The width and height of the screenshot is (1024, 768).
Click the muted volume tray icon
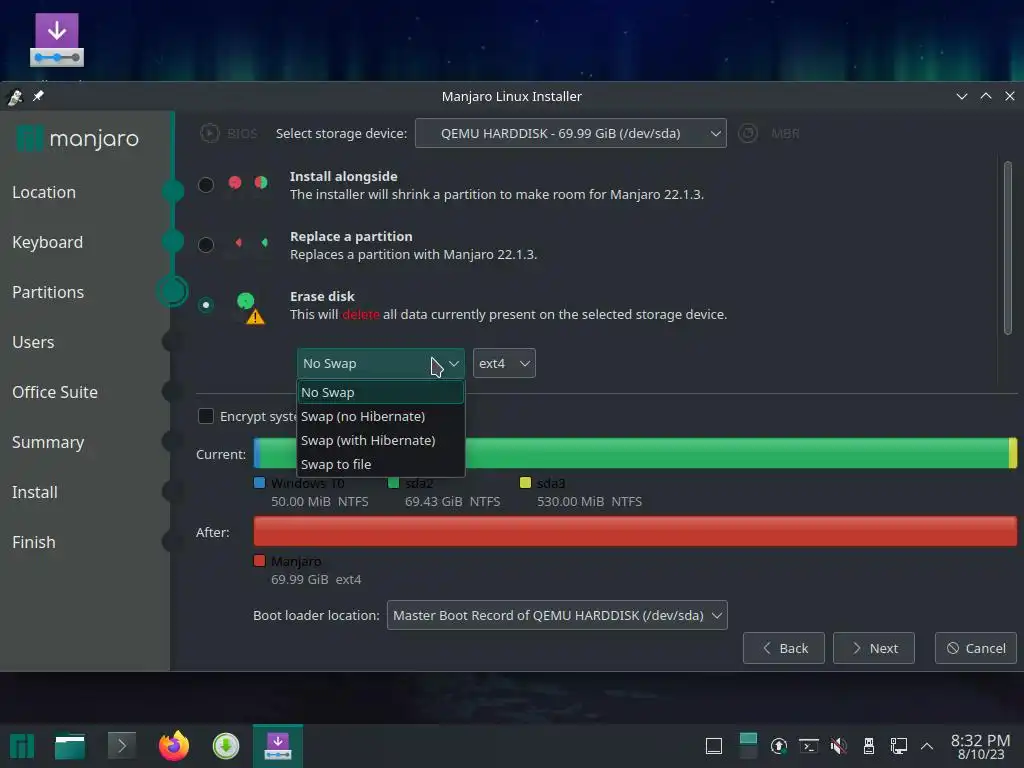[x=839, y=746]
